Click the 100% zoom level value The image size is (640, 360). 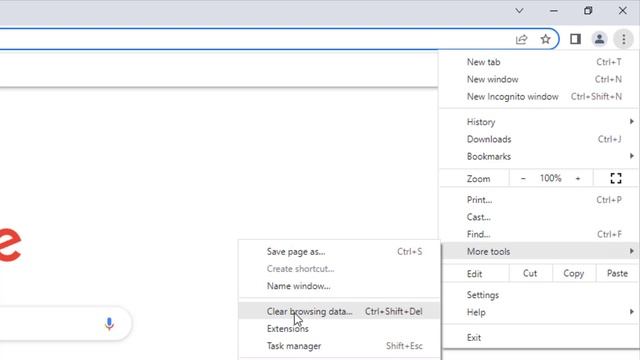tap(550, 178)
